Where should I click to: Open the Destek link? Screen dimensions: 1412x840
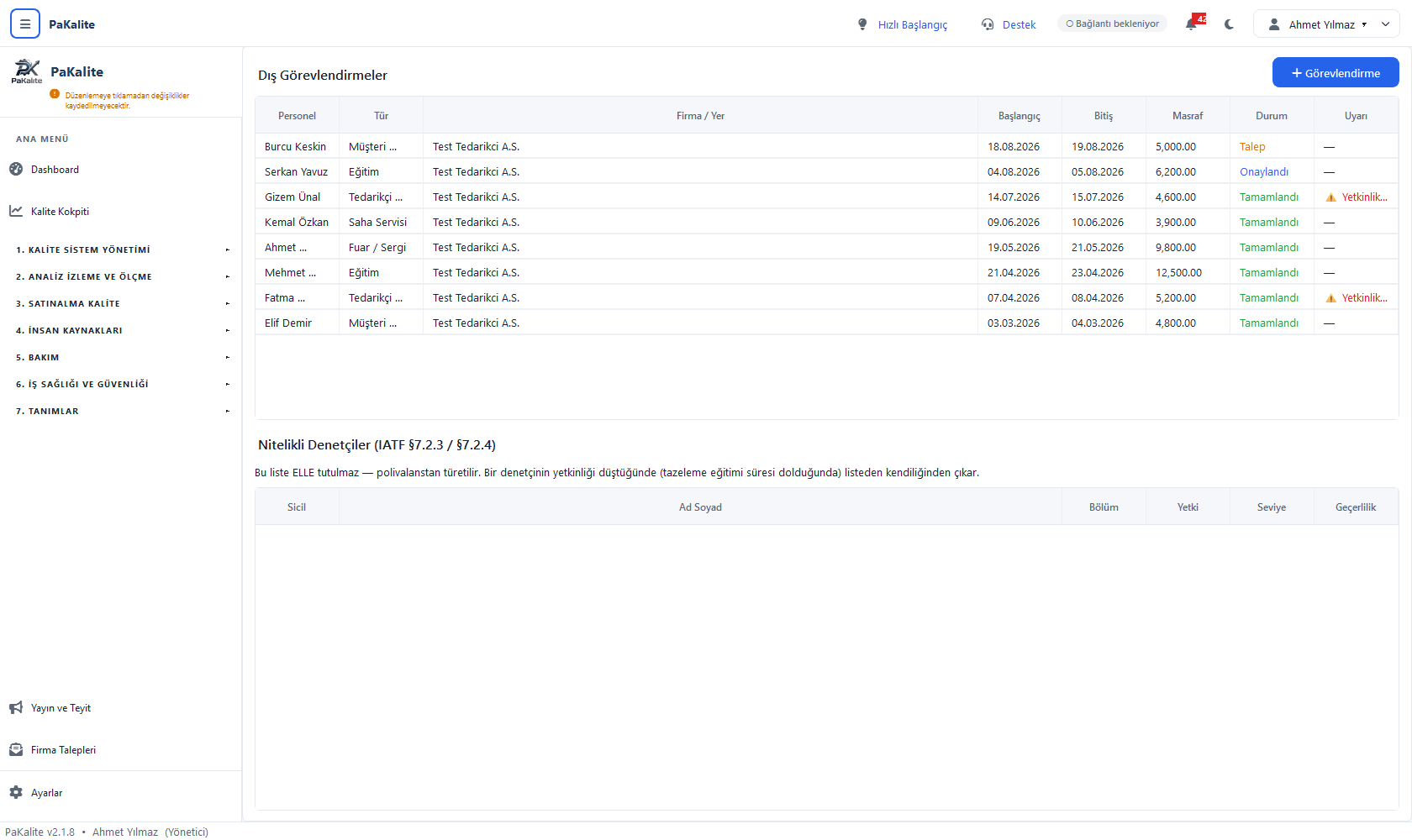coord(1019,24)
